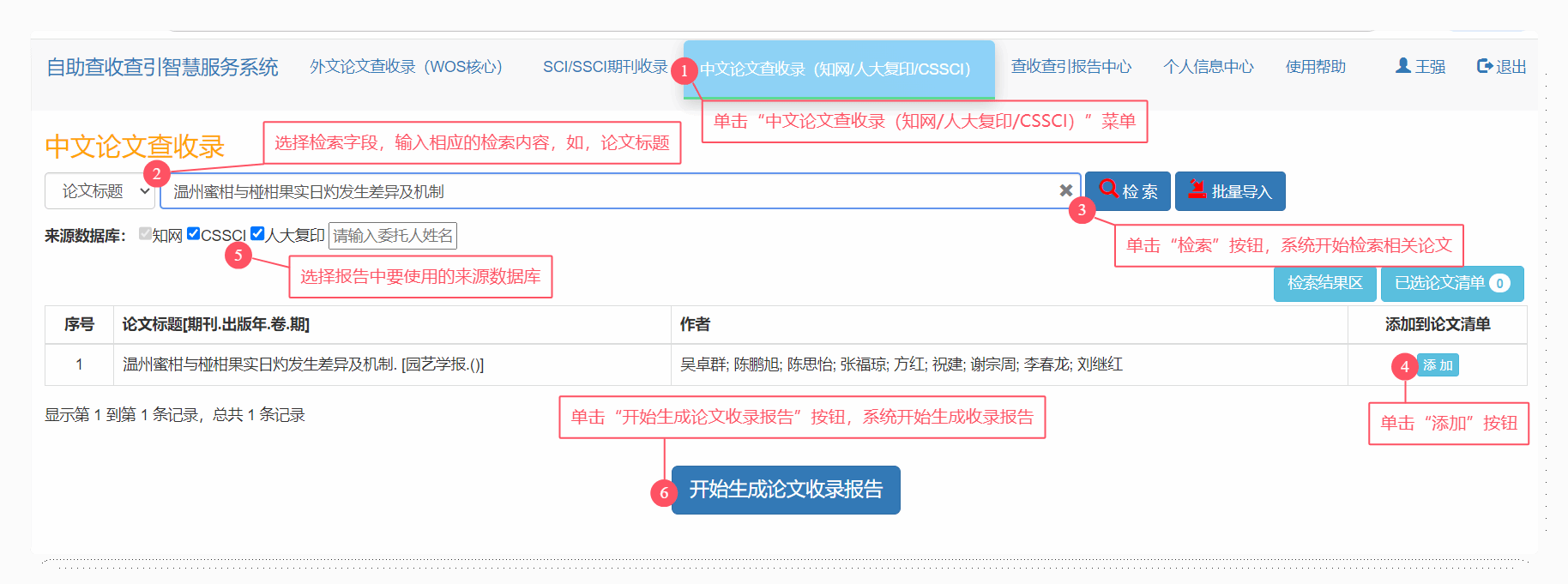The image size is (1568, 584).
Task: Click 开始生成论文收录报告 button
Action: 786,490
